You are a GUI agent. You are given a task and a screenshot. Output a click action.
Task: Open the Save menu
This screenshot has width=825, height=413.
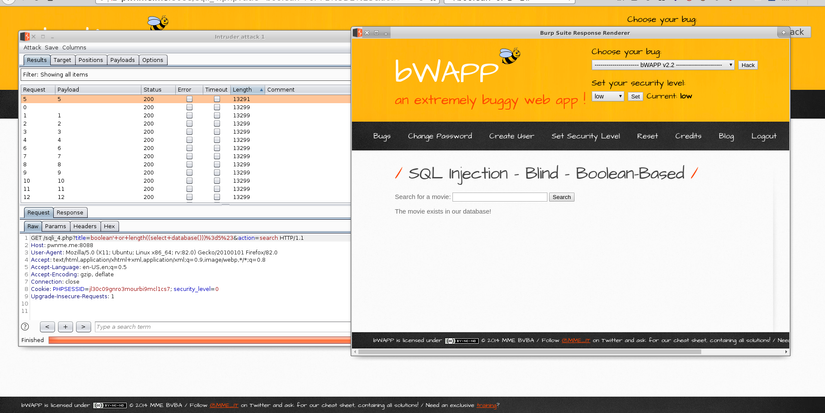pos(52,47)
